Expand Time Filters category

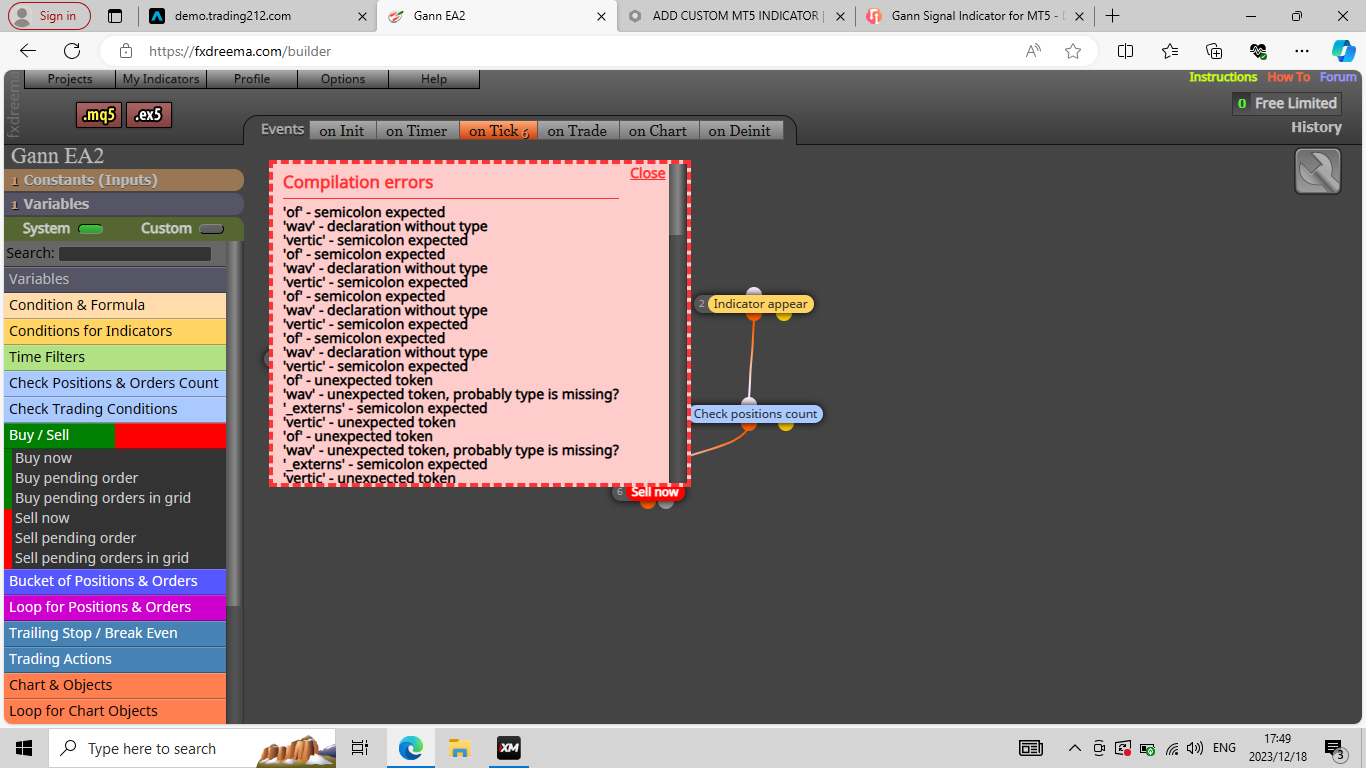coord(115,357)
